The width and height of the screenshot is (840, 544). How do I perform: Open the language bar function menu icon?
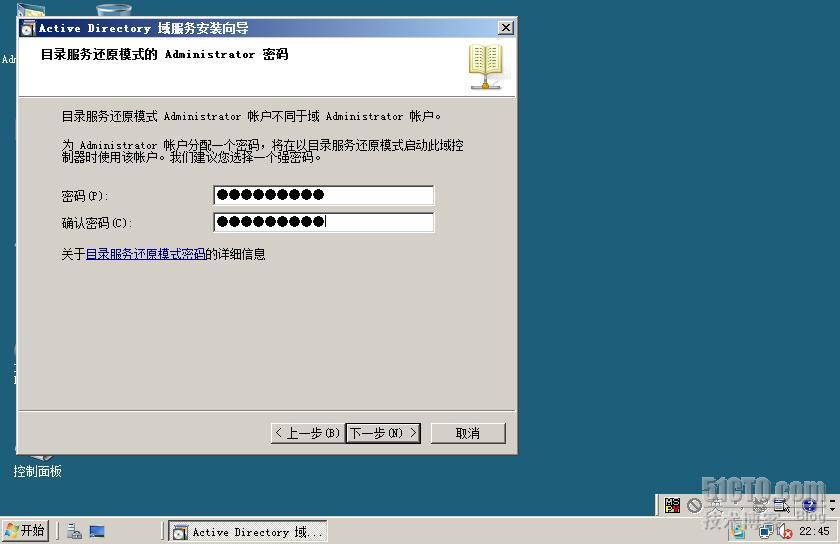click(782, 505)
